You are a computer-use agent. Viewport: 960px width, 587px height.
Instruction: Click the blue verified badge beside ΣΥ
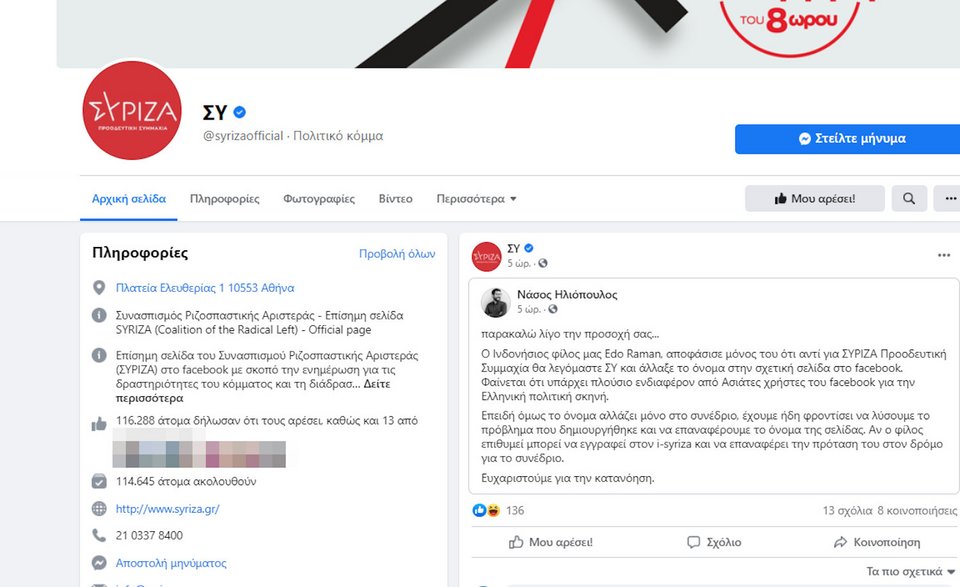240,112
